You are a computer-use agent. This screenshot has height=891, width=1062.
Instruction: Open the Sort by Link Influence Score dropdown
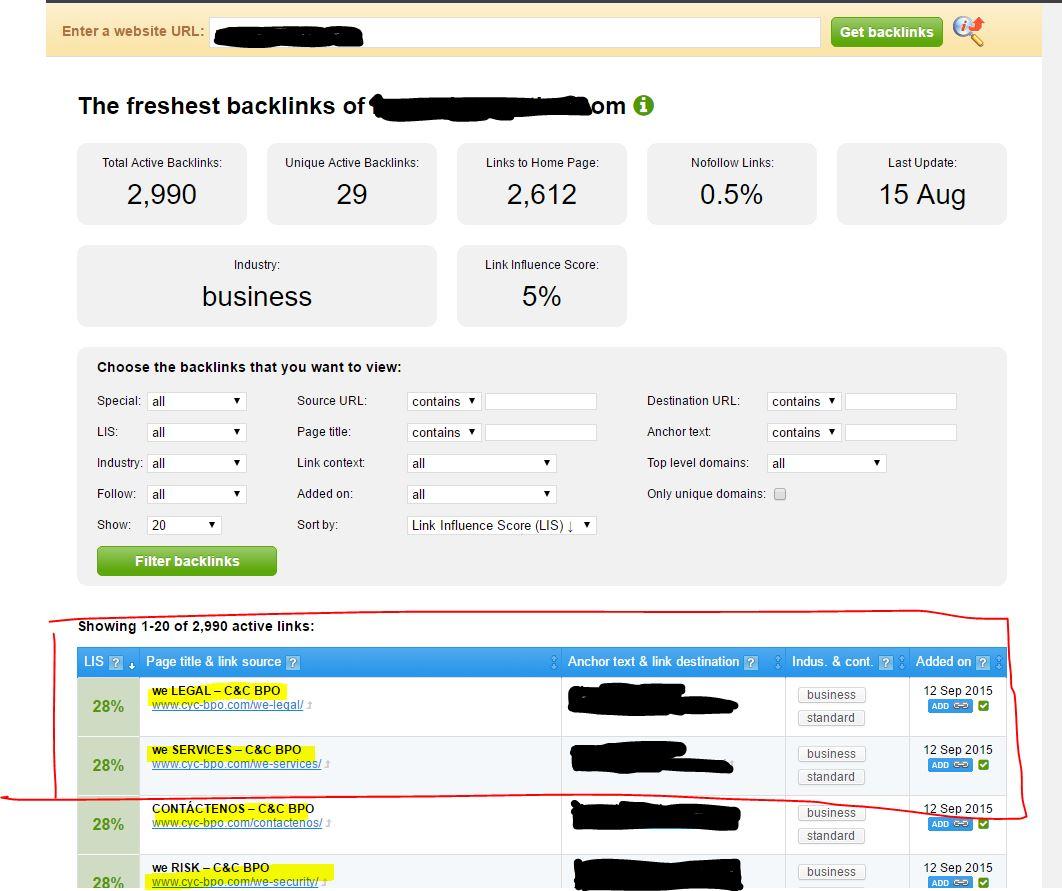(501, 525)
